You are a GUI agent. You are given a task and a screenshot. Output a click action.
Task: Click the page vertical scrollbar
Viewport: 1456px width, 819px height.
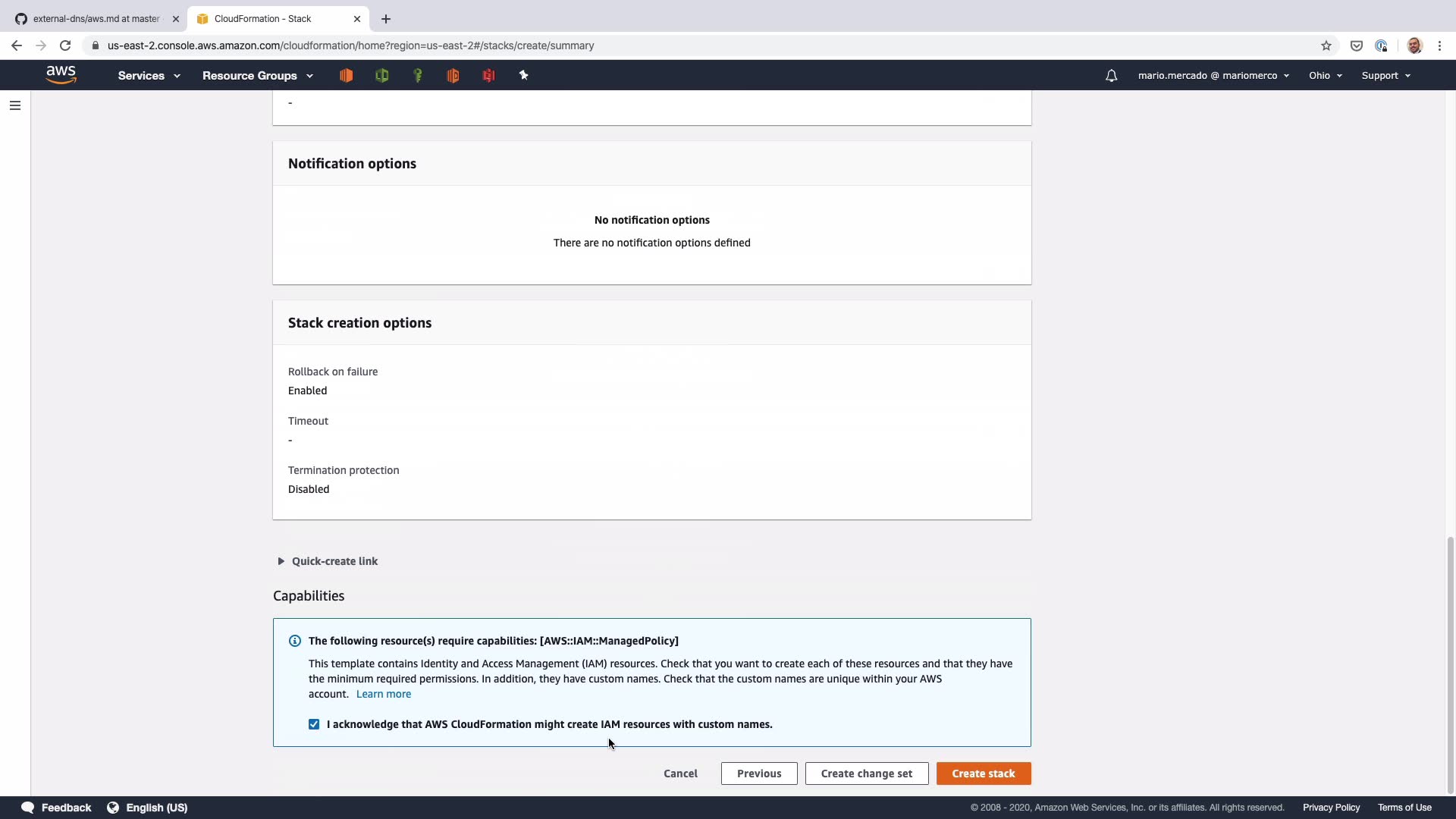tap(1450, 664)
